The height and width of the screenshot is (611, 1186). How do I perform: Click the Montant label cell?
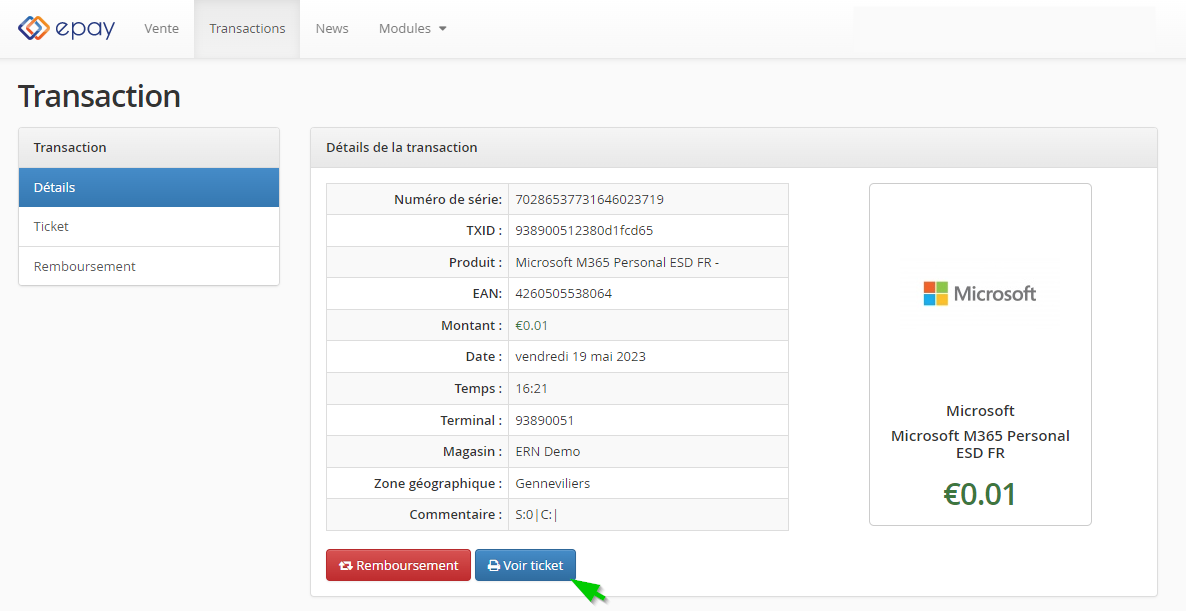(x=418, y=325)
